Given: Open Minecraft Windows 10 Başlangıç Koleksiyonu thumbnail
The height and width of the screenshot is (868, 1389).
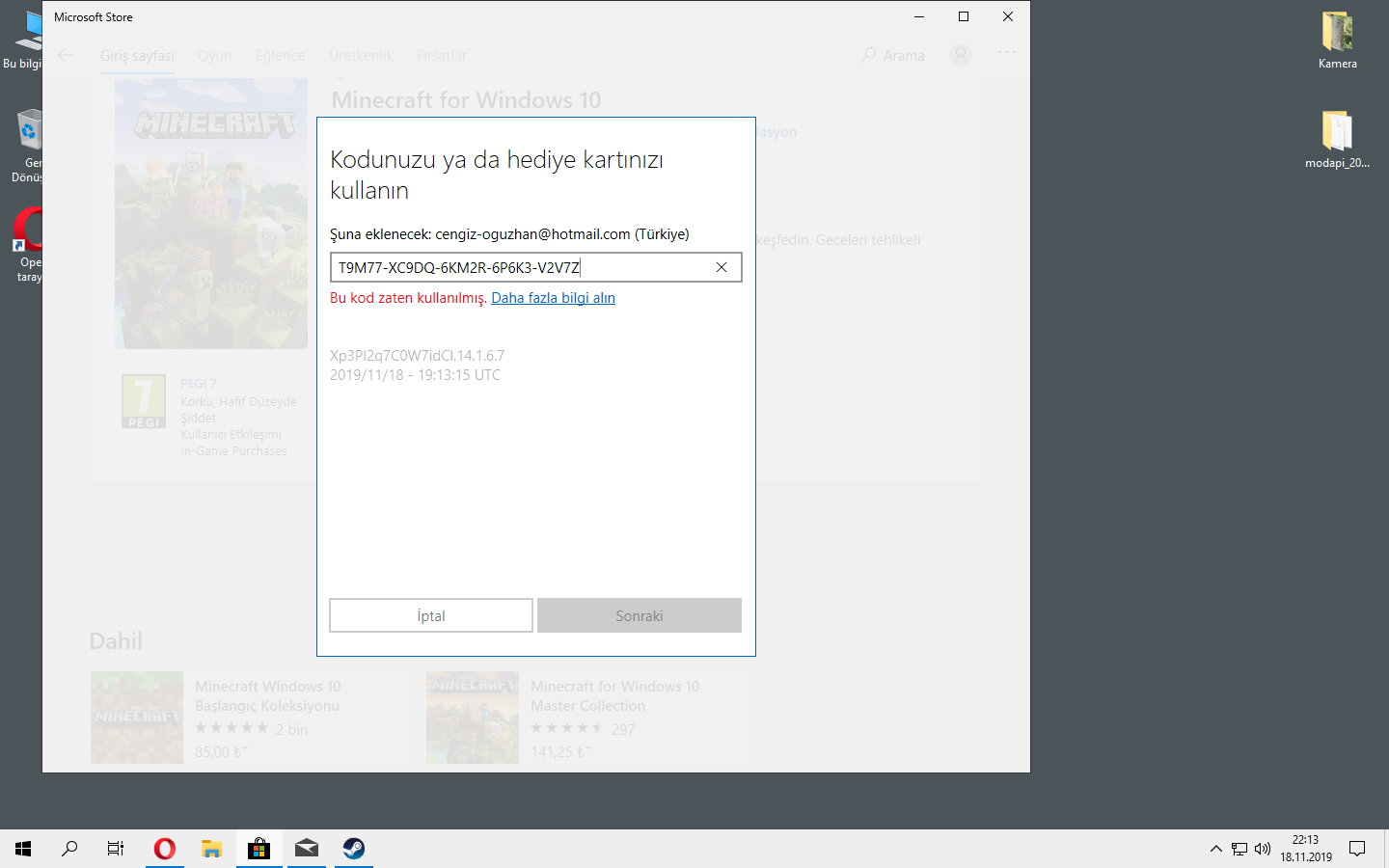Looking at the screenshot, I should [x=137, y=718].
